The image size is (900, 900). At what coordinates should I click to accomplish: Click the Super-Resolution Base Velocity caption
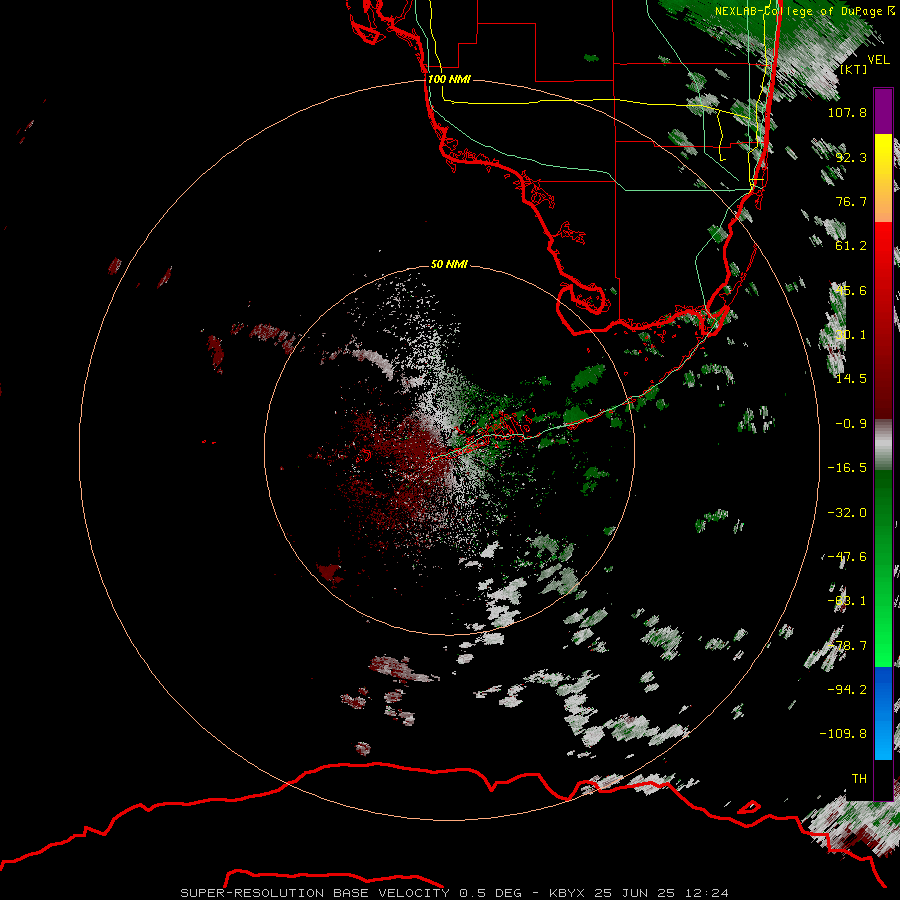[x=454, y=893]
